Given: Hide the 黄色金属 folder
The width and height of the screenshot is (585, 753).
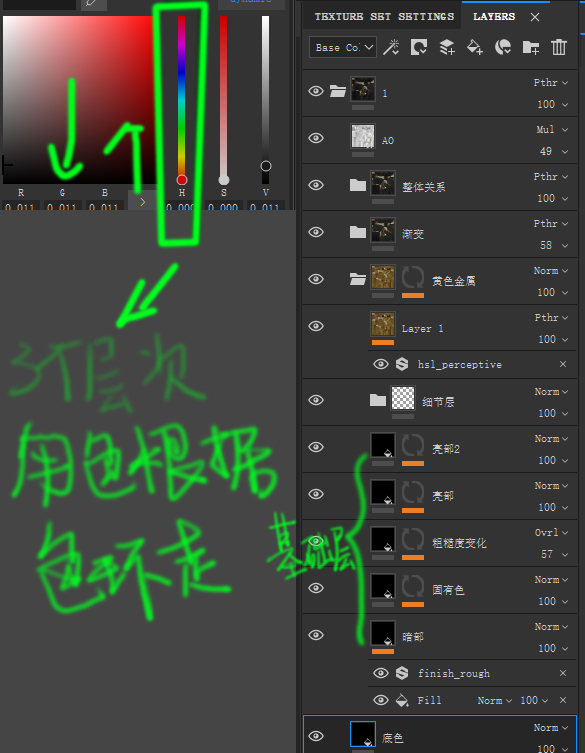Looking at the screenshot, I should 316,279.
